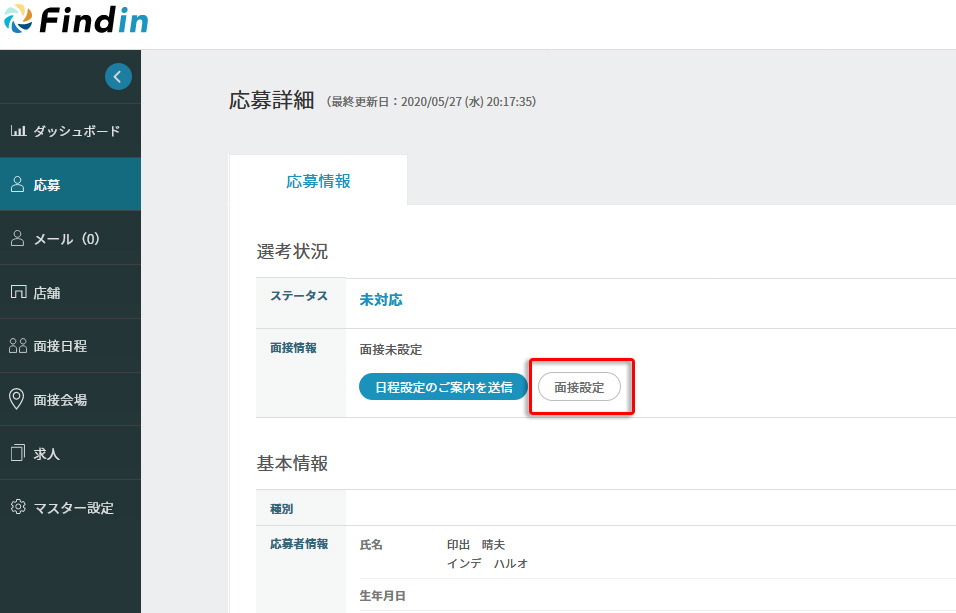The image size is (956, 613).
Task: Click the 面接日程 people icon
Action: click(17, 346)
